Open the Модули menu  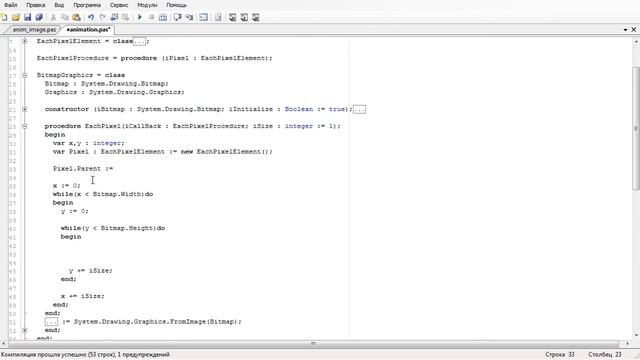pos(147,5)
